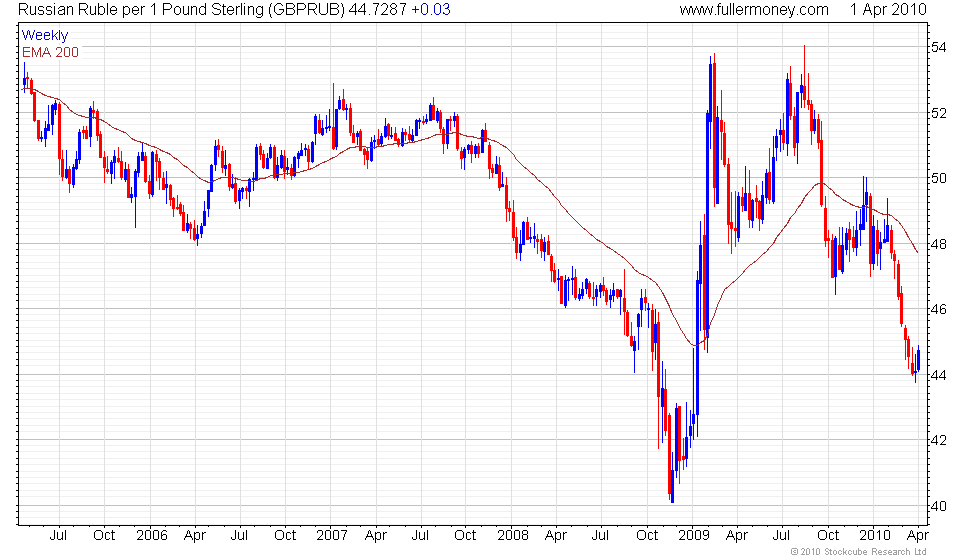Viewport: 980px width, 560px height.
Task: Open the www.fullermoney.com link
Action: click(x=754, y=9)
